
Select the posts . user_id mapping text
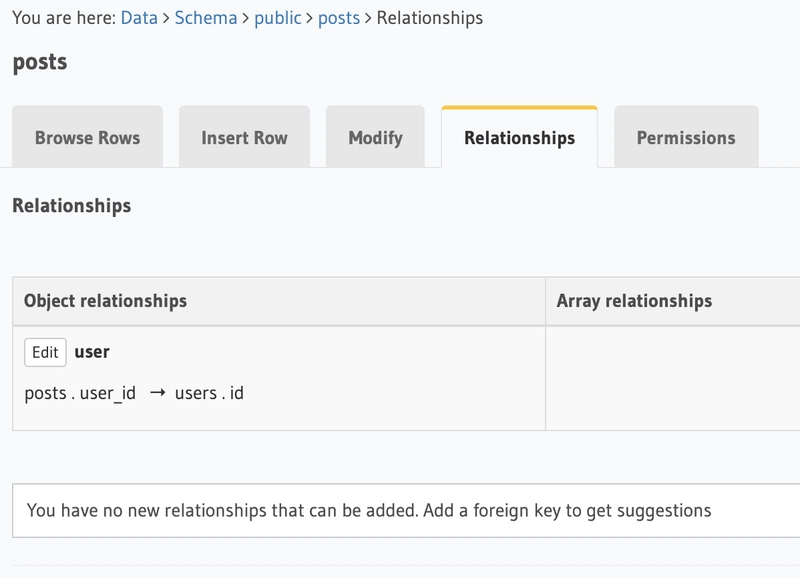(x=80, y=393)
